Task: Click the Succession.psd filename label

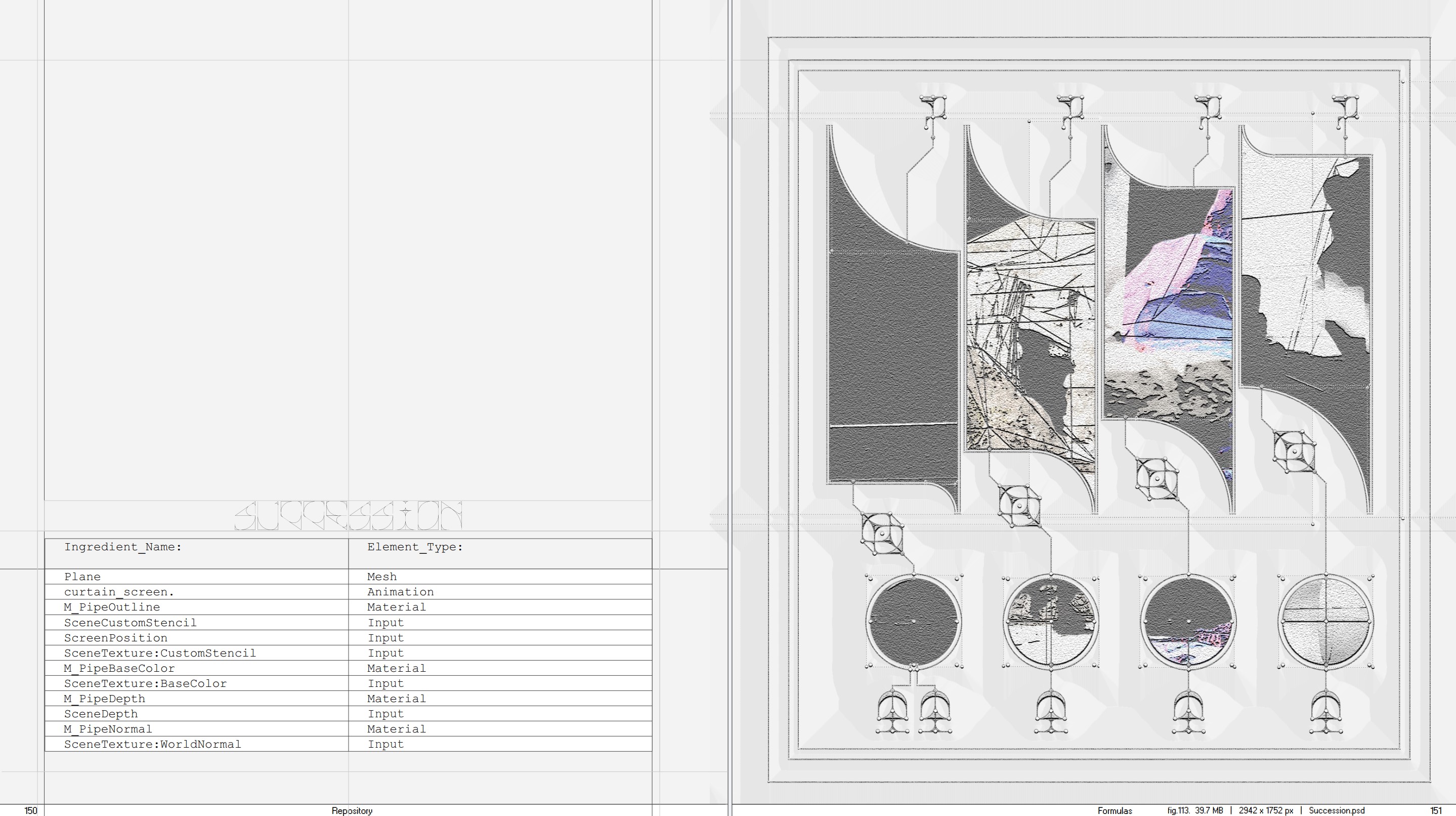Action: pyautogui.click(x=1336, y=810)
